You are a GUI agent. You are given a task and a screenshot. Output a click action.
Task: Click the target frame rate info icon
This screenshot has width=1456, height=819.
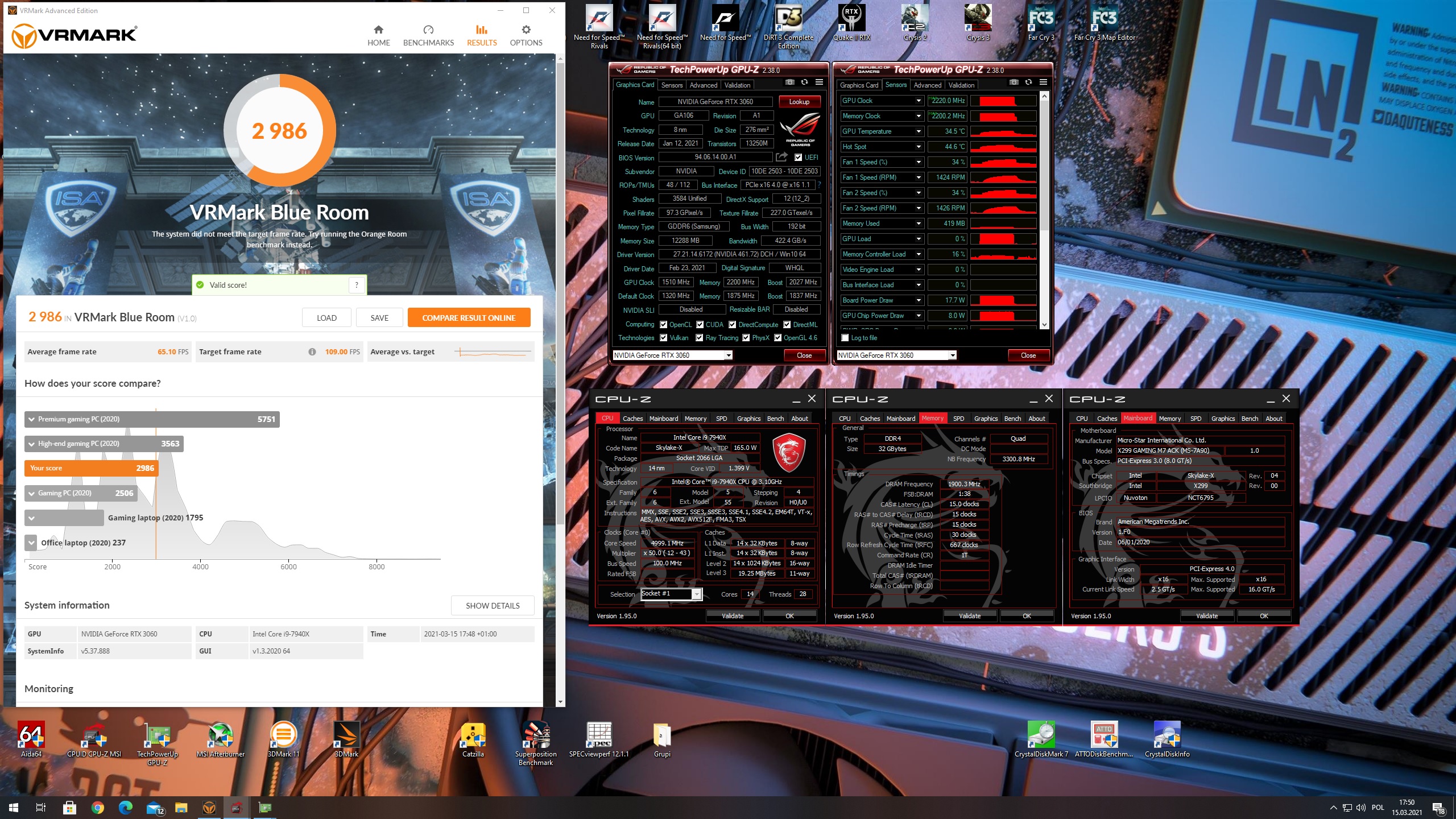pos(312,352)
